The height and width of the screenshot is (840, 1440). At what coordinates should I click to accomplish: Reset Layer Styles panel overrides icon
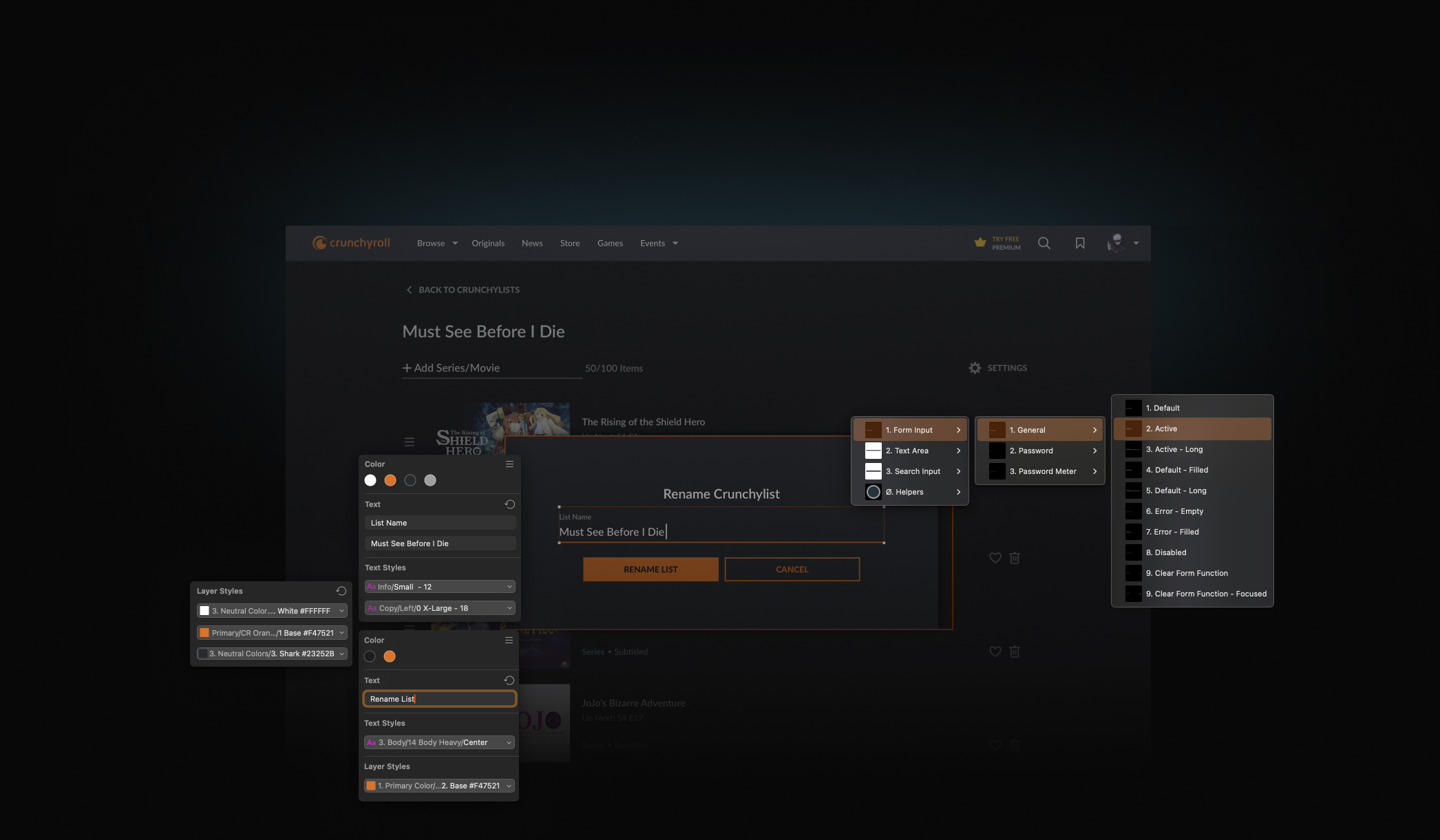click(341, 591)
